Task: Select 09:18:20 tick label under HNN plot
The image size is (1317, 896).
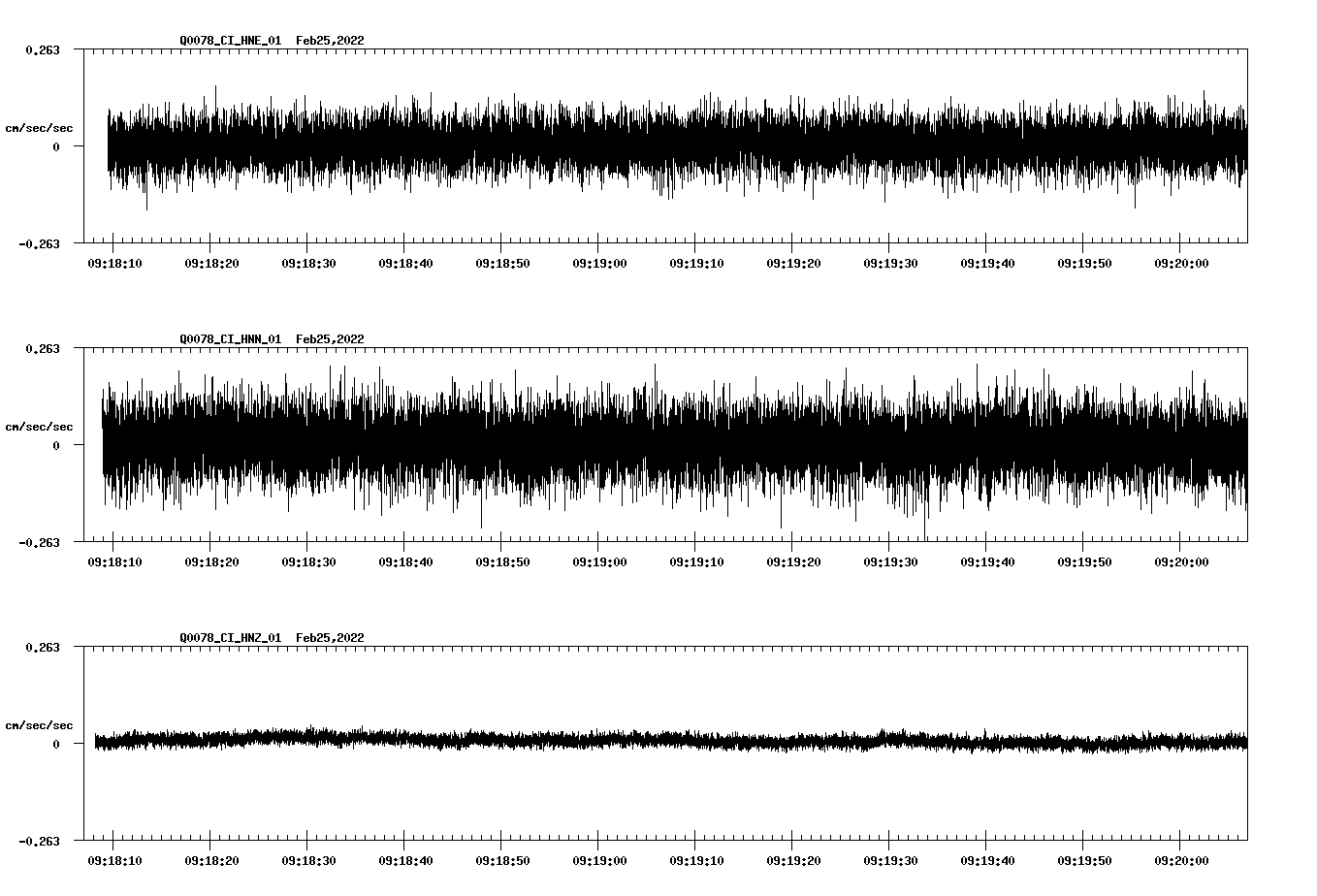Action: pos(211,561)
